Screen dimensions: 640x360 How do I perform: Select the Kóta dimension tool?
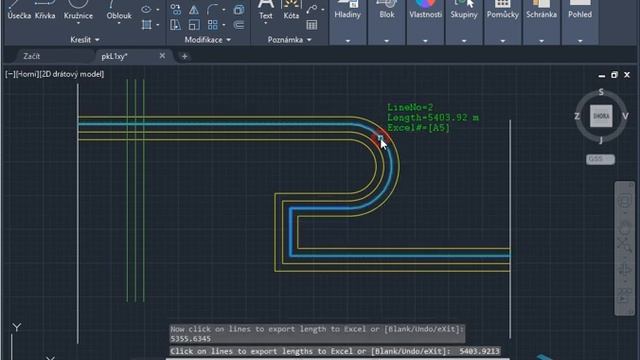pos(291,10)
